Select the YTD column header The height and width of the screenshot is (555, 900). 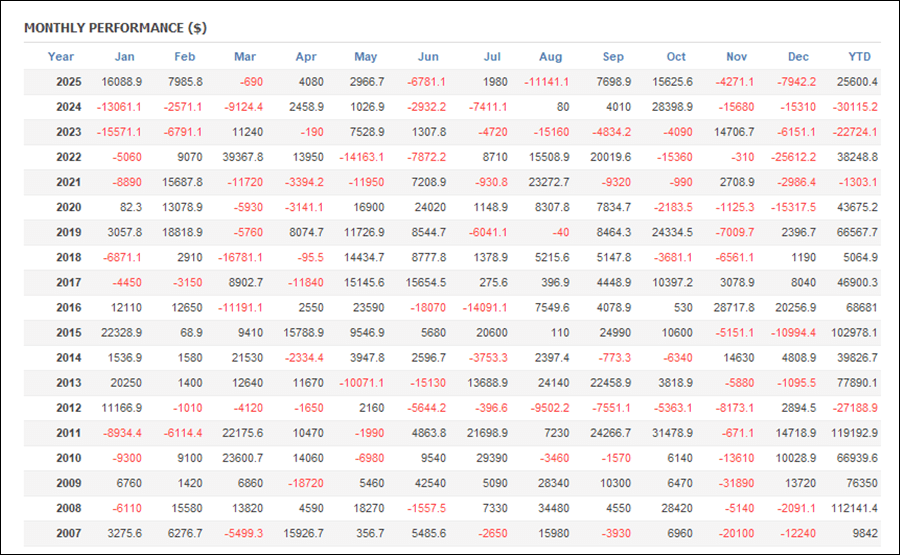[x=859, y=57]
